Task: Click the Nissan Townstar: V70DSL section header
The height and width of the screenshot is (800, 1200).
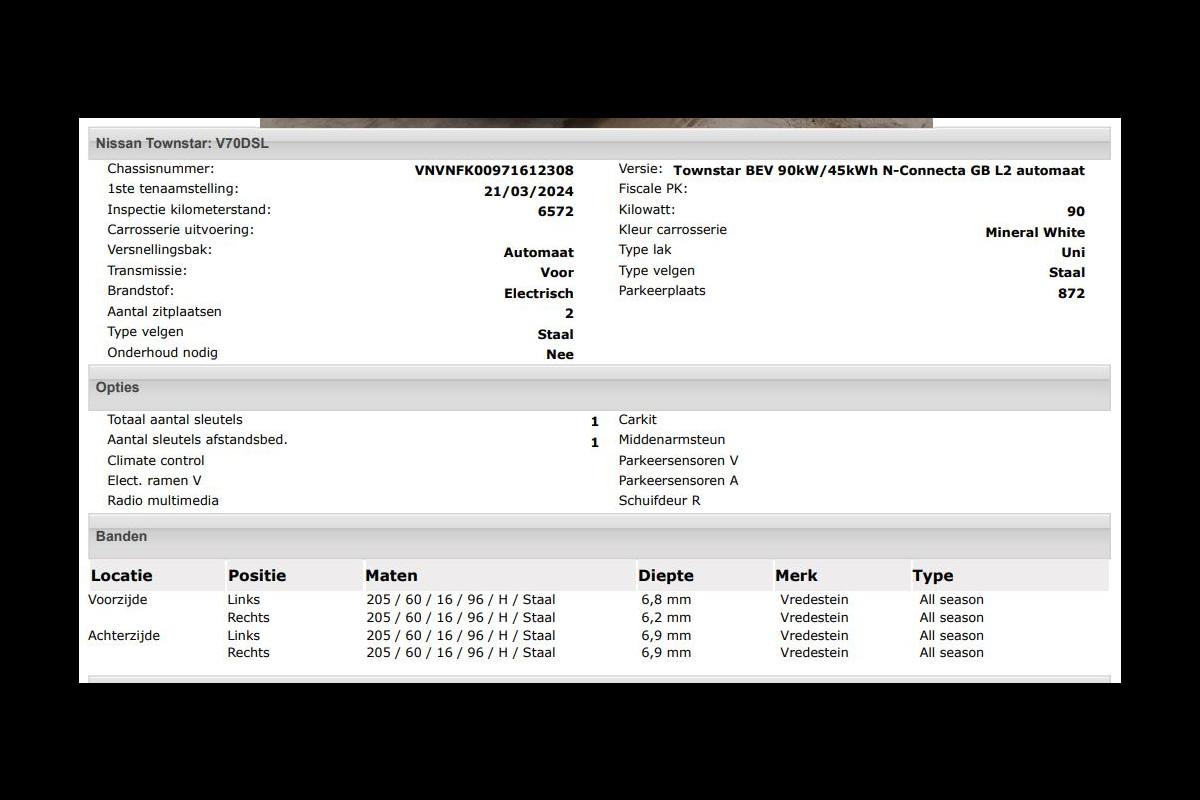Action: coord(182,143)
